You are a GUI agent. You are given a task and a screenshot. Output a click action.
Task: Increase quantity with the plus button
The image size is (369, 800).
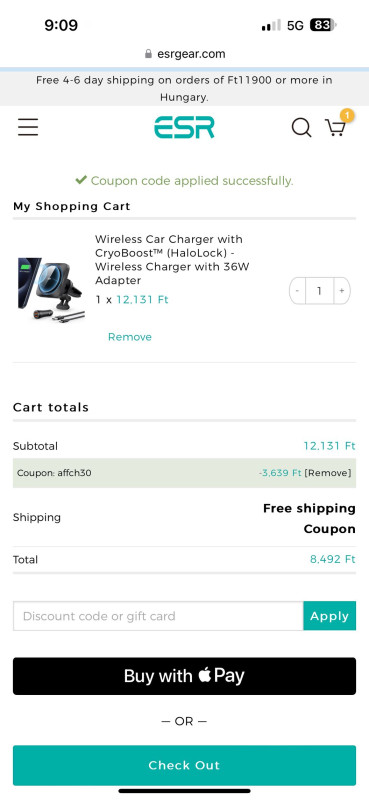[x=342, y=291]
